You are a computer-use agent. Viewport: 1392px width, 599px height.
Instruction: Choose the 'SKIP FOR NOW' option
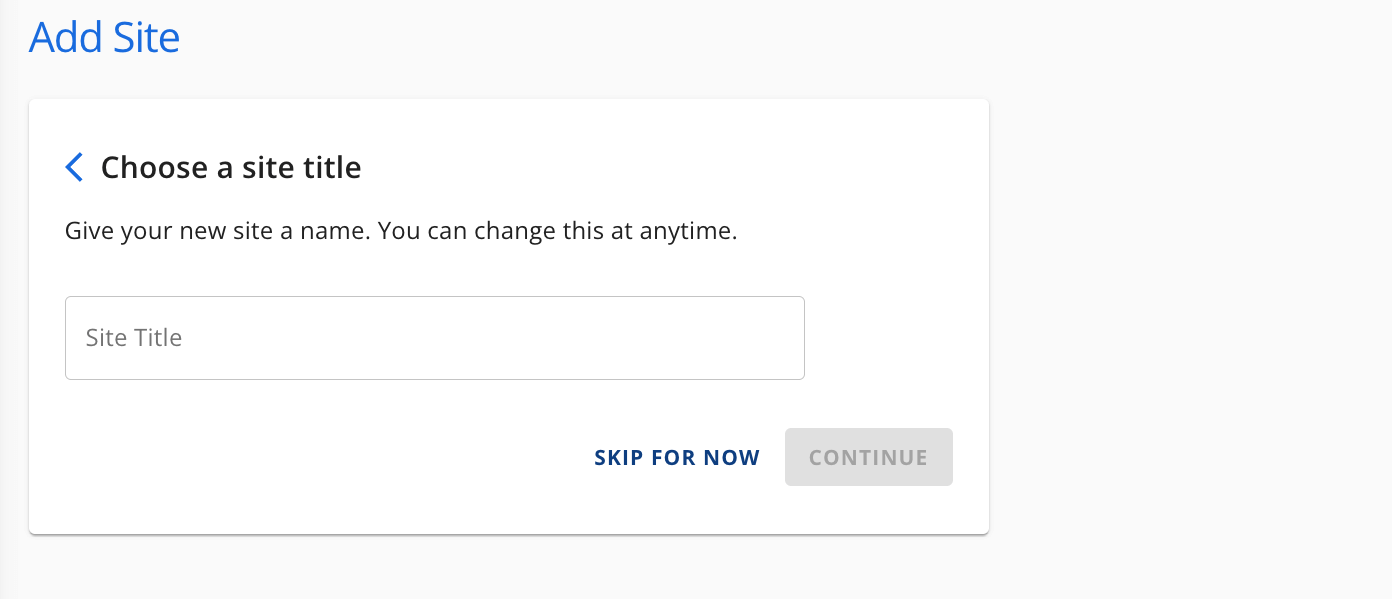pos(677,457)
